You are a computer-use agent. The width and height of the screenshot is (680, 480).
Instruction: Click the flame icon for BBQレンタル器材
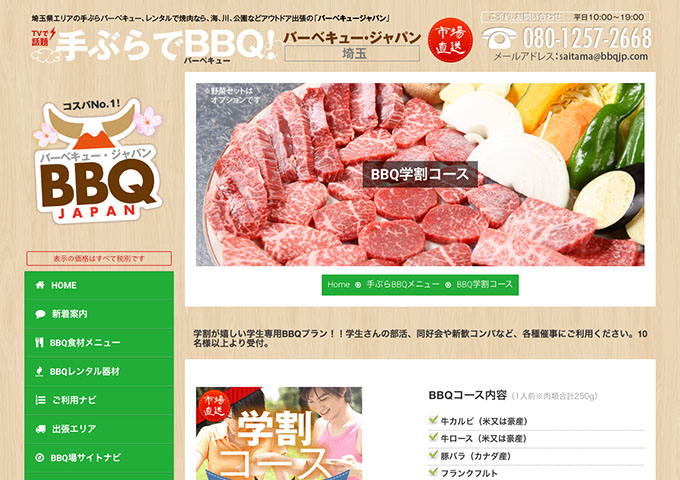[39, 371]
